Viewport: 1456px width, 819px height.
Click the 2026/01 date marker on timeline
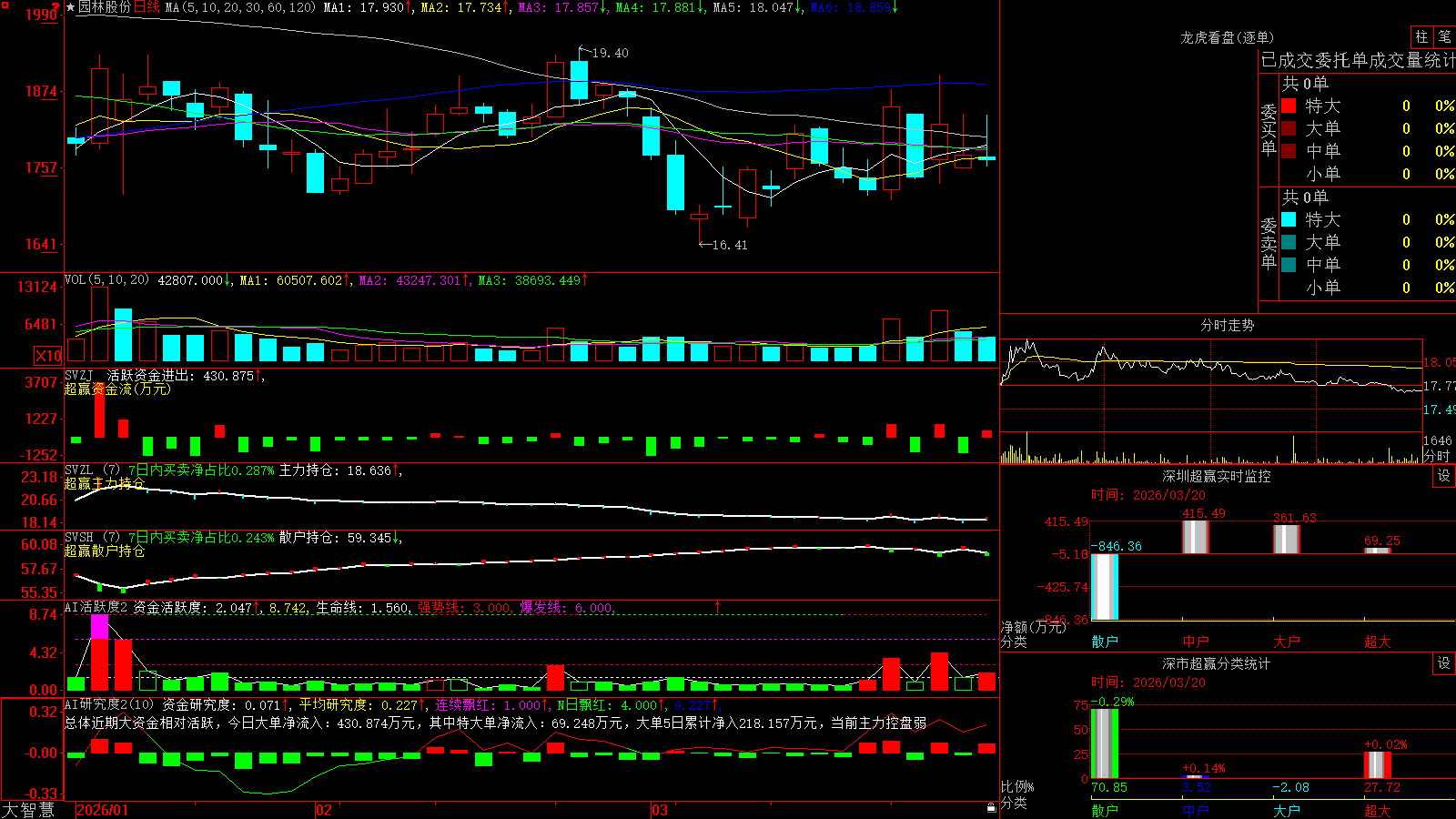103,810
